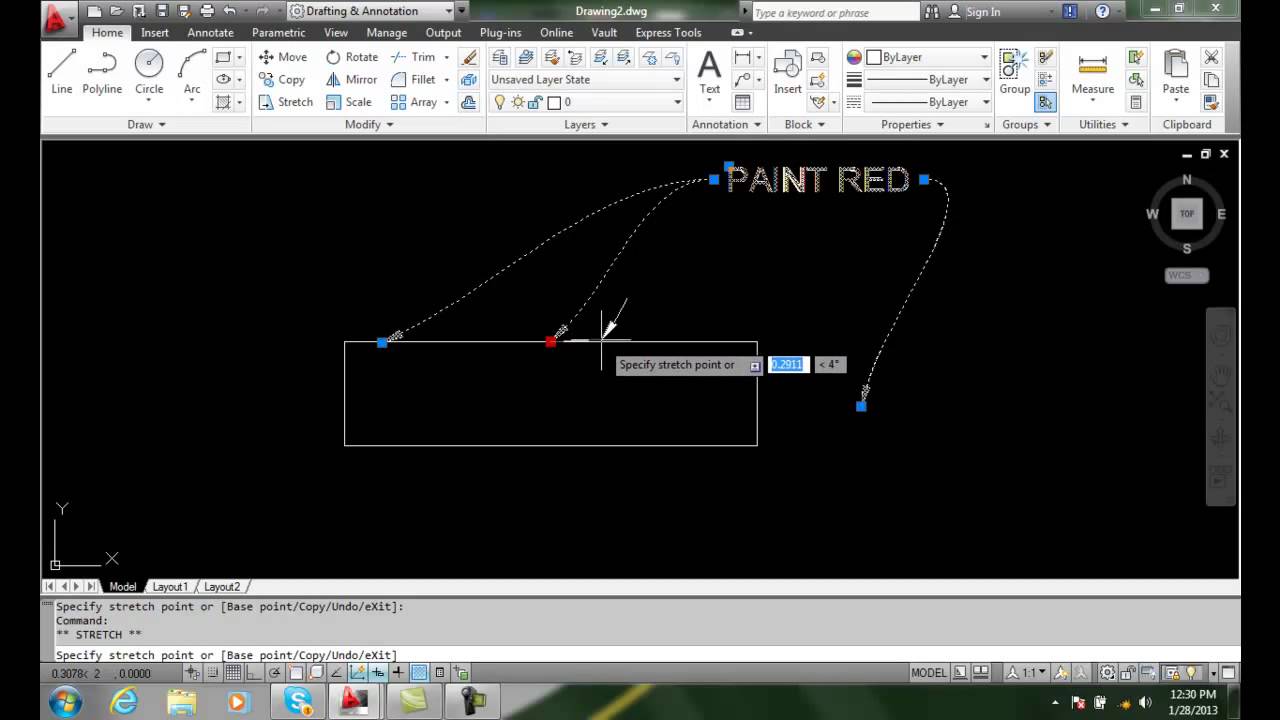Expand the Draw panel
Viewport: 1280px width, 720px height.
pos(146,125)
